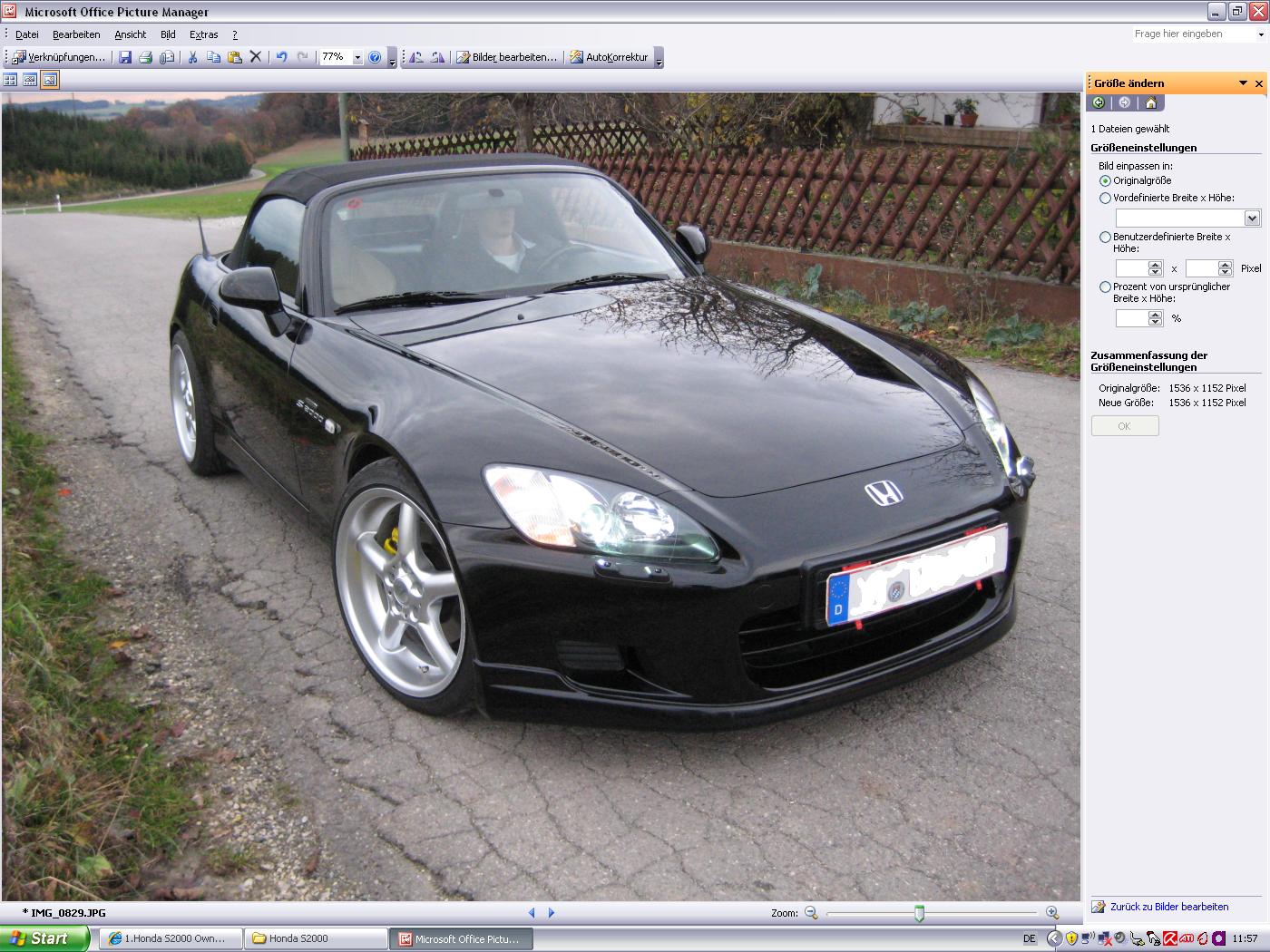The height and width of the screenshot is (952, 1270).
Task: Click the Save disk icon in toolbar
Action: tap(125, 57)
